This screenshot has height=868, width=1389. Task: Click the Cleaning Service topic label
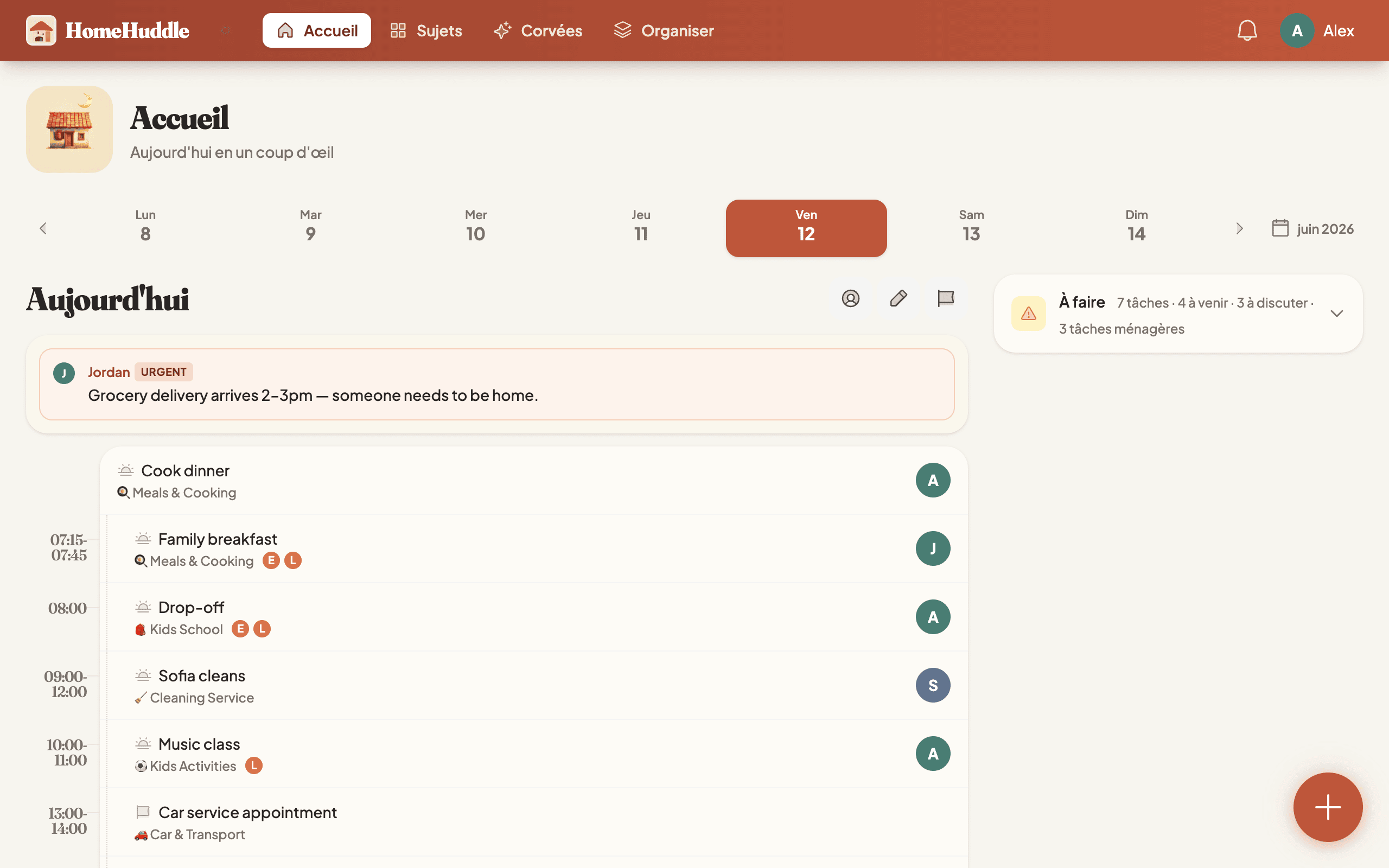(201, 698)
